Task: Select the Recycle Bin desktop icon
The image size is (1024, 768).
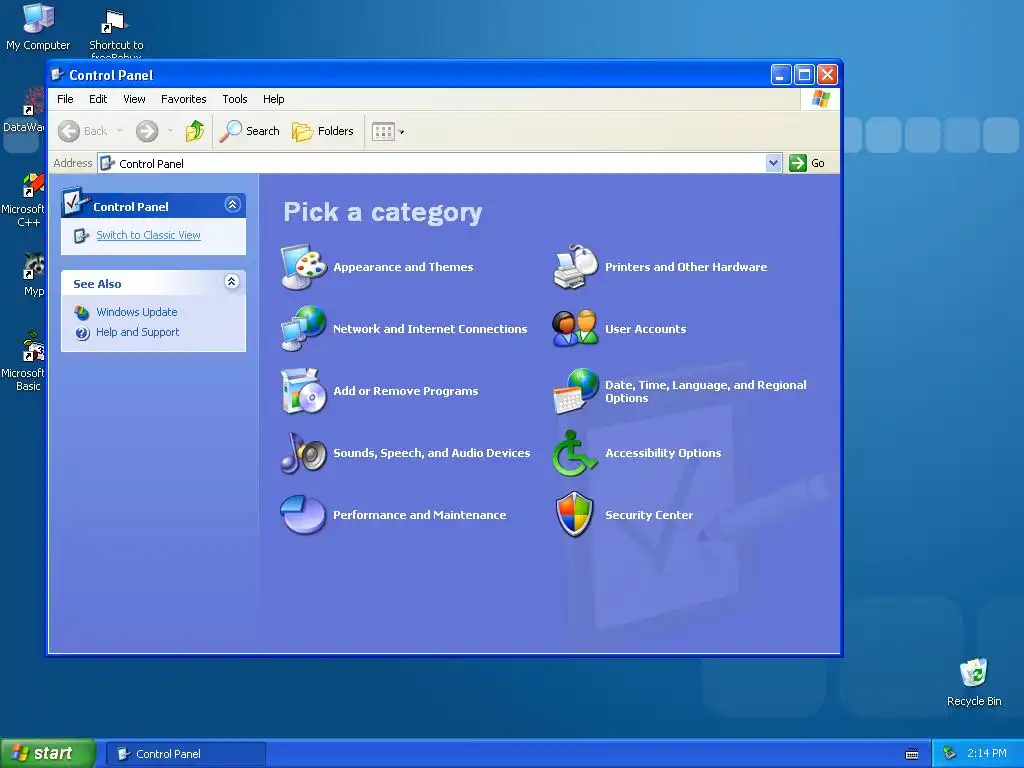Action: click(974, 682)
